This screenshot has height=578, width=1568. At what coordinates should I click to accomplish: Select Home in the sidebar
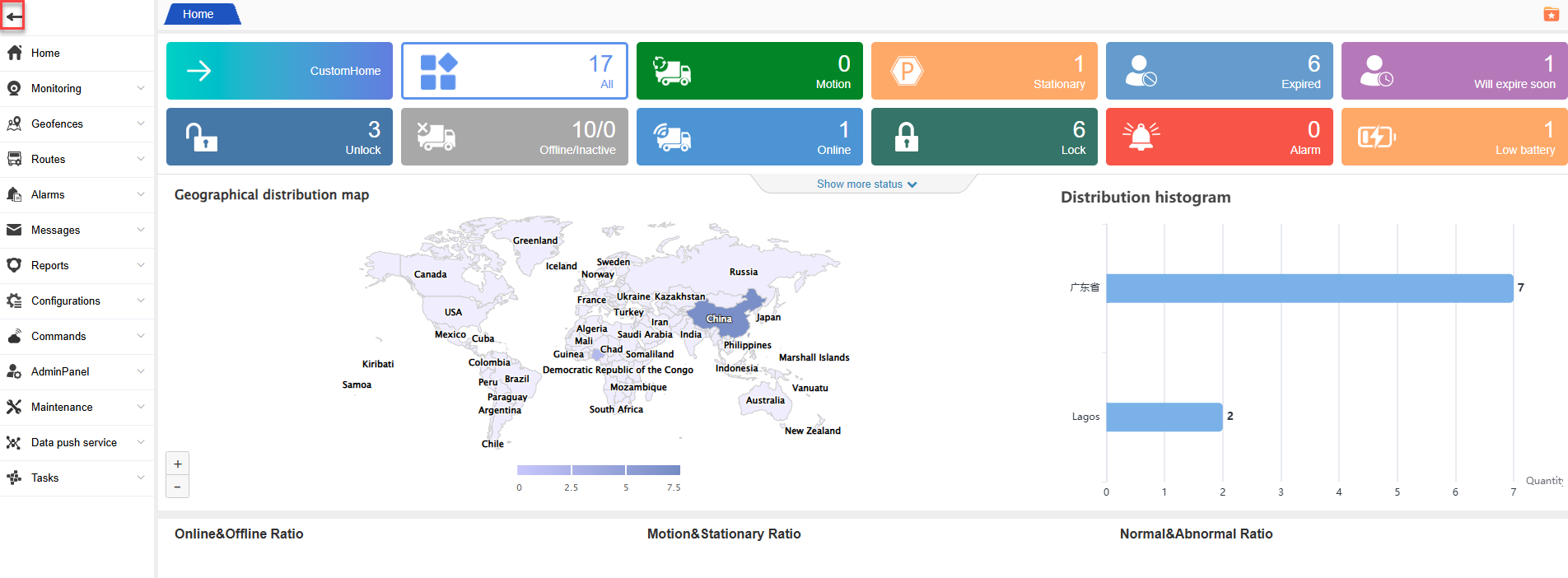[45, 54]
